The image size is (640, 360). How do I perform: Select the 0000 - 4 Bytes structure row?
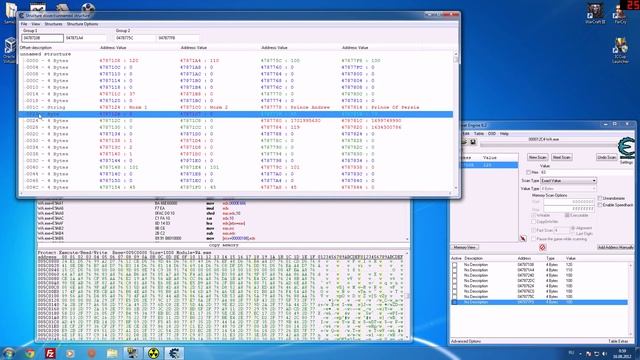[236, 60]
